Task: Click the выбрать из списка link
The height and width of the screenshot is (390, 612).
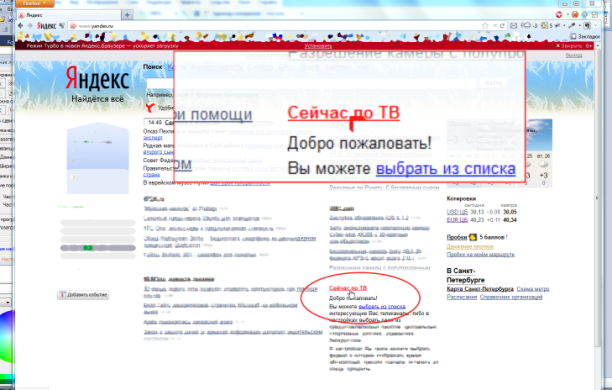Action: pyautogui.click(x=382, y=306)
